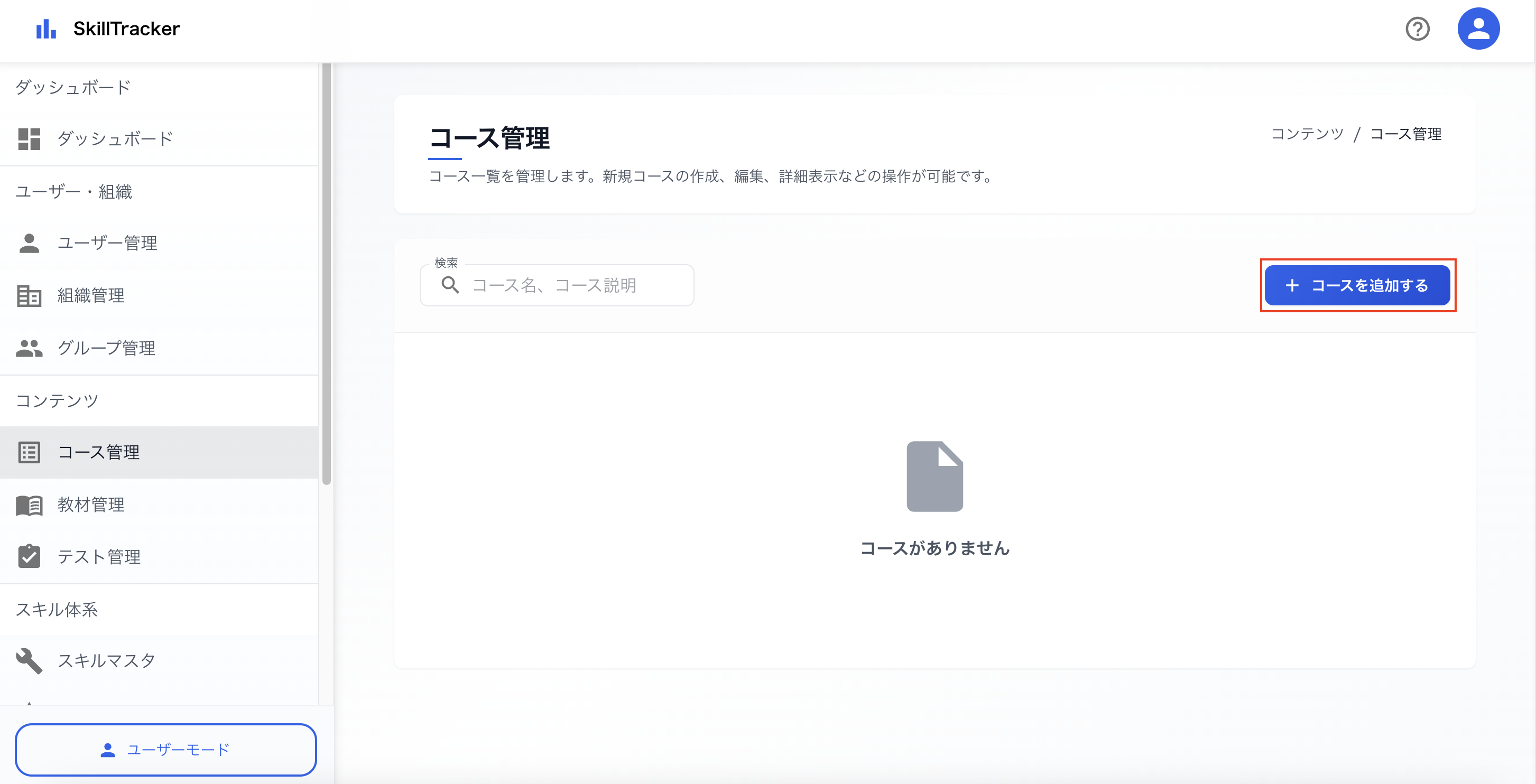
Task: Click コースを追加する button
Action: pos(1358,285)
